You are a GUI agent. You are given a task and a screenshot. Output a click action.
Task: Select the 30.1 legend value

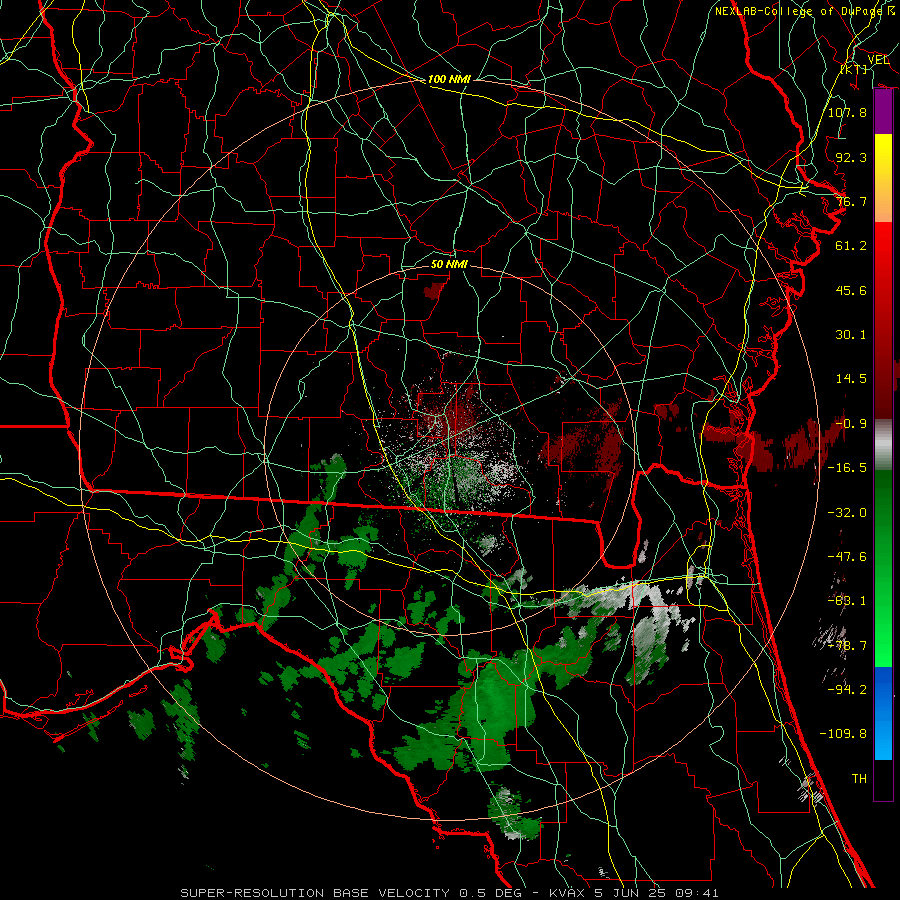coord(851,335)
